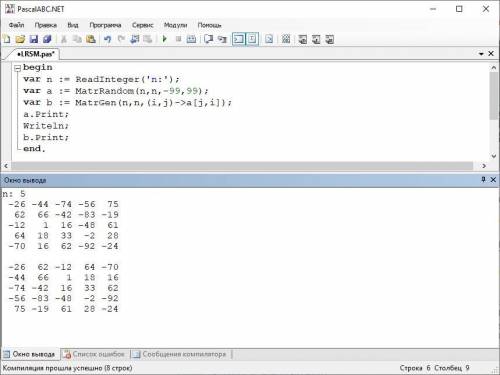Viewport: 500px width, 375px height.
Task: Switch to the Окно вывода bottom tab
Action: [x=31, y=354]
